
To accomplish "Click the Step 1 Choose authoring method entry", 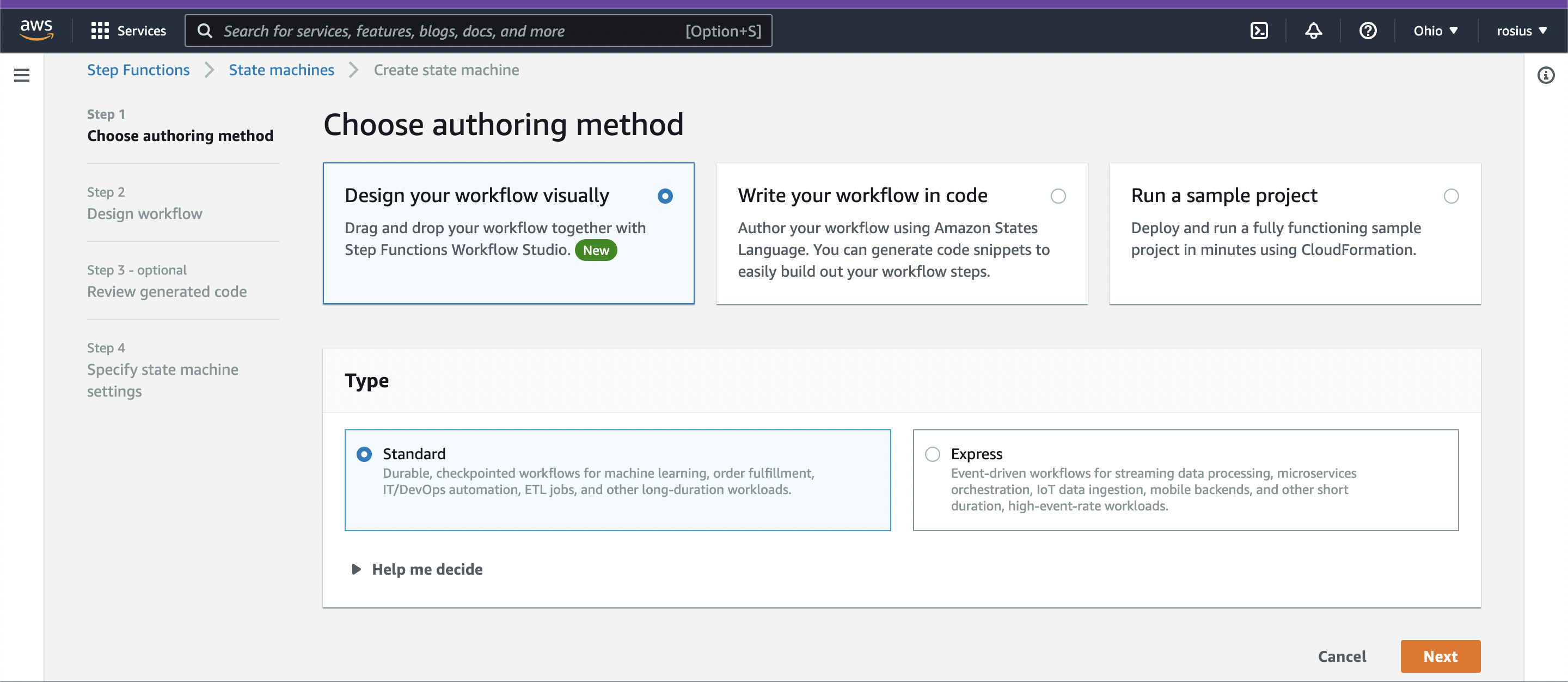I will coord(180,125).
